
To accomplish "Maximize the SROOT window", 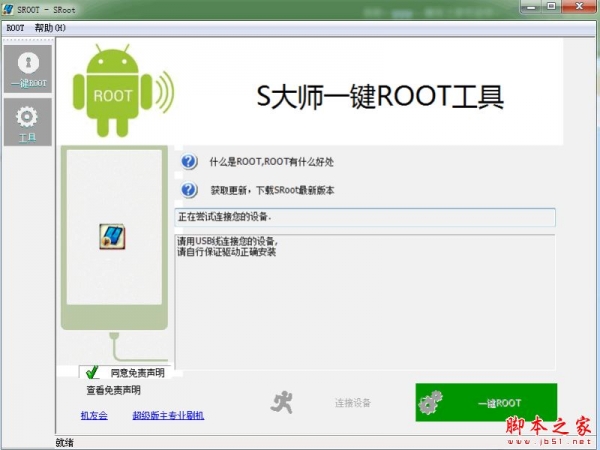I will click(x=551, y=7).
